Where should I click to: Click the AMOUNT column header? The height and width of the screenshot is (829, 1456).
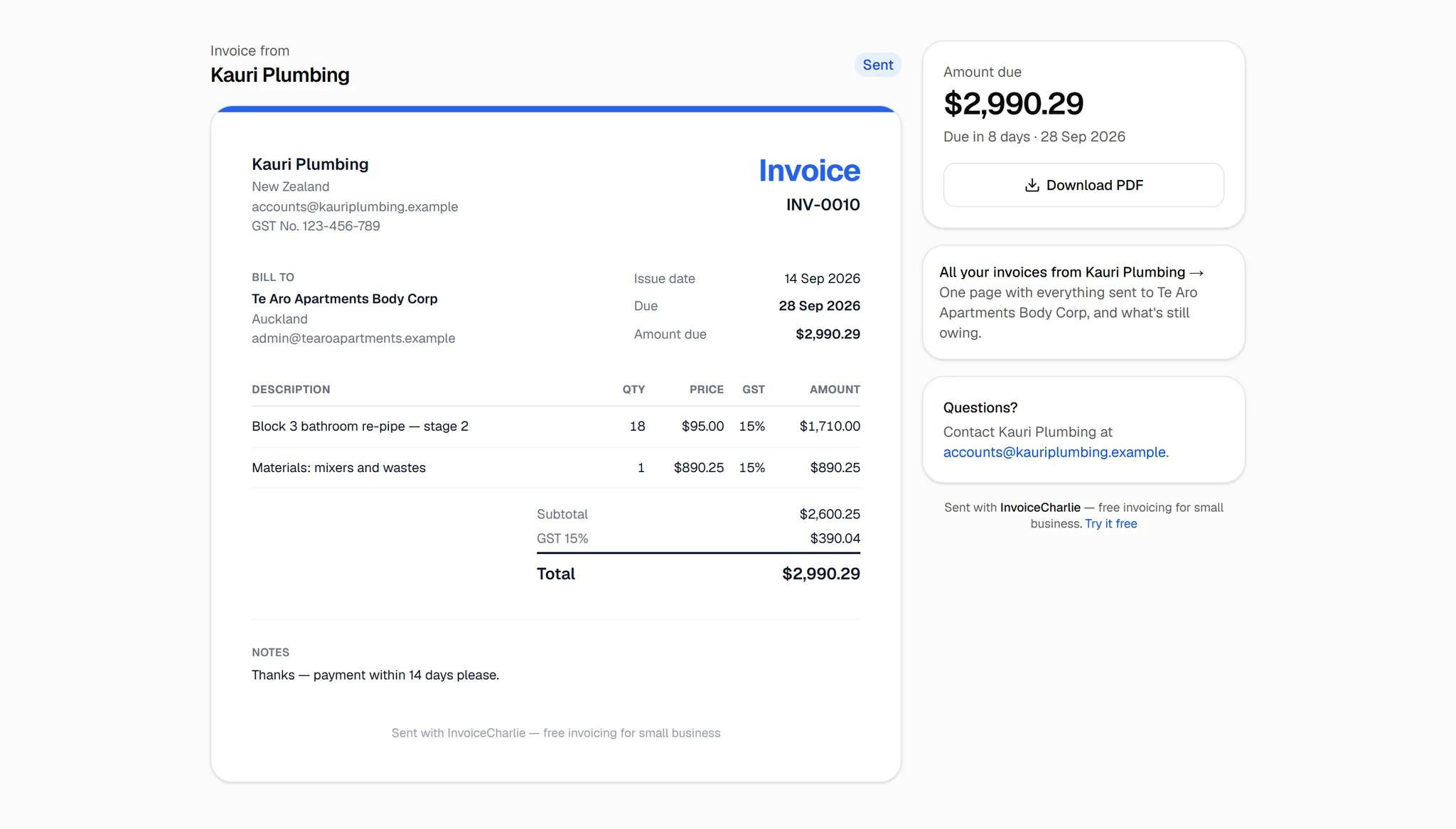coord(835,390)
